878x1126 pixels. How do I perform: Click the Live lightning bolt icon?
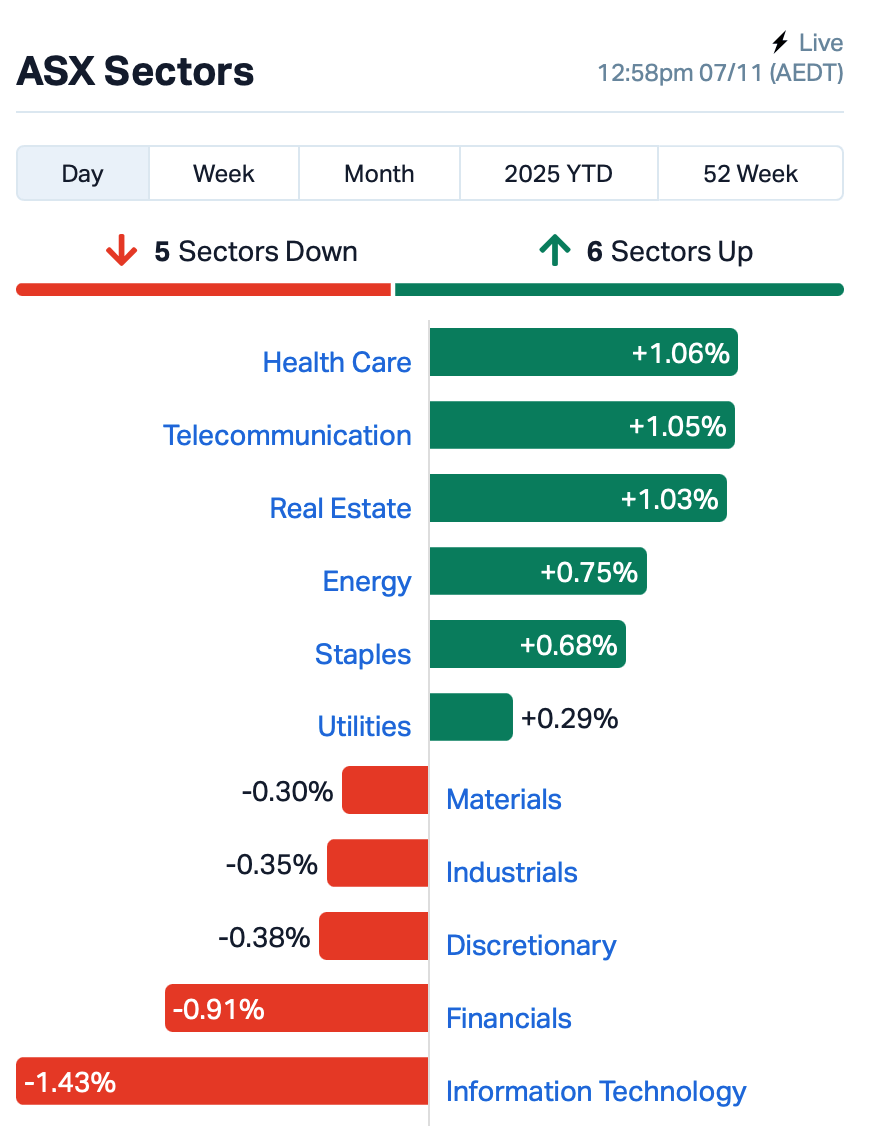tap(780, 43)
